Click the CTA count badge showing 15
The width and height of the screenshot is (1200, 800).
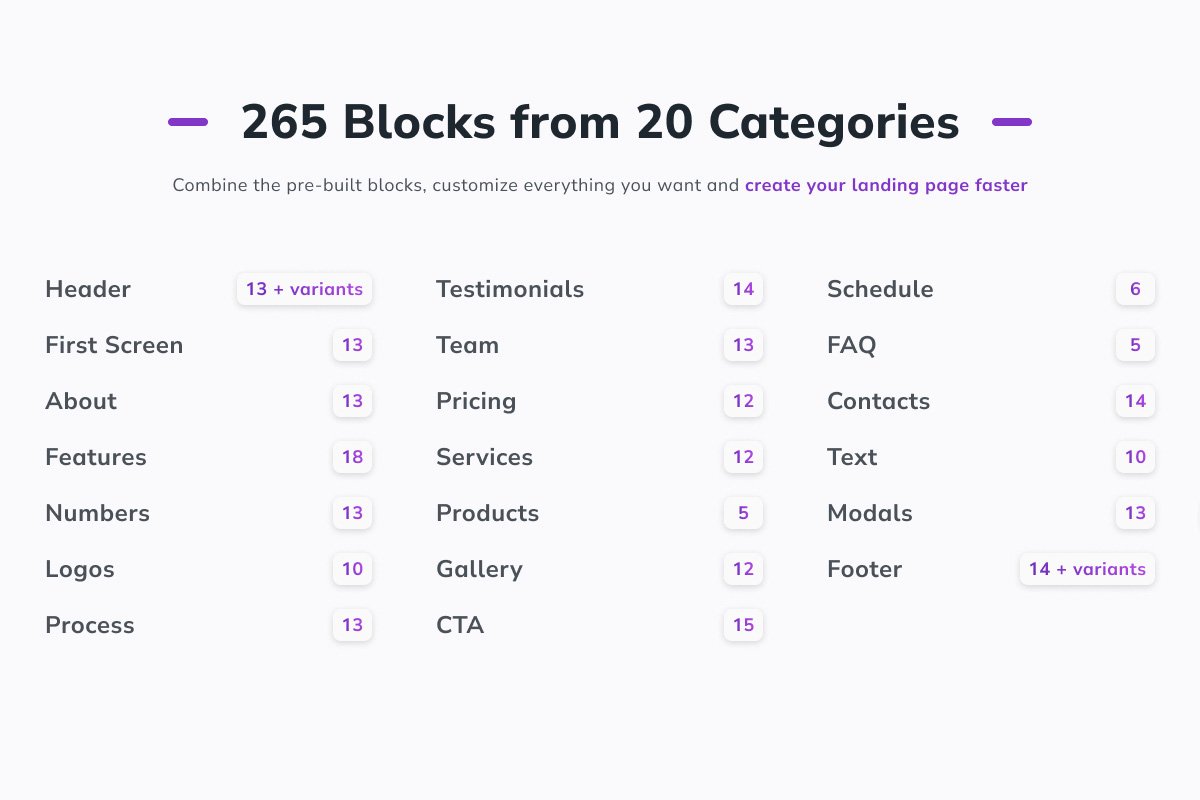(x=743, y=625)
